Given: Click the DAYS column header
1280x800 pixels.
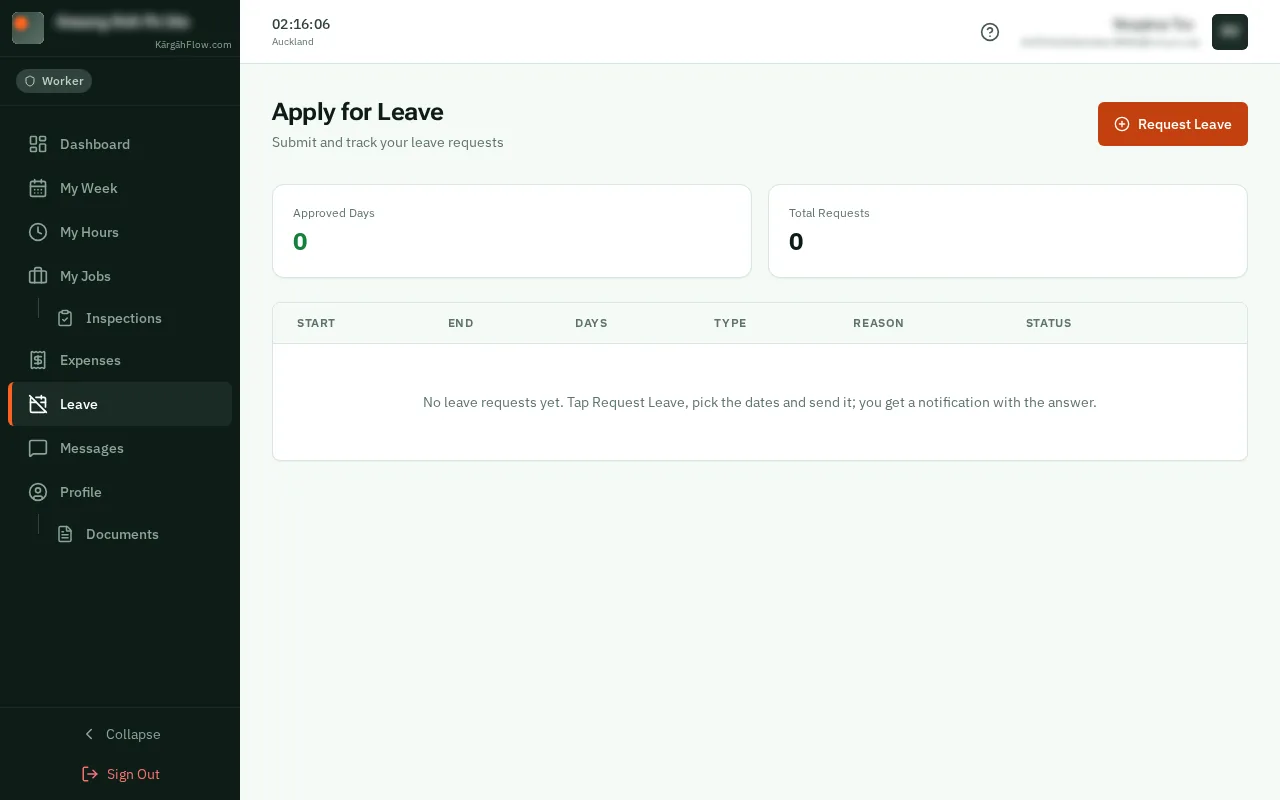Looking at the screenshot, I should click(591, 323).
